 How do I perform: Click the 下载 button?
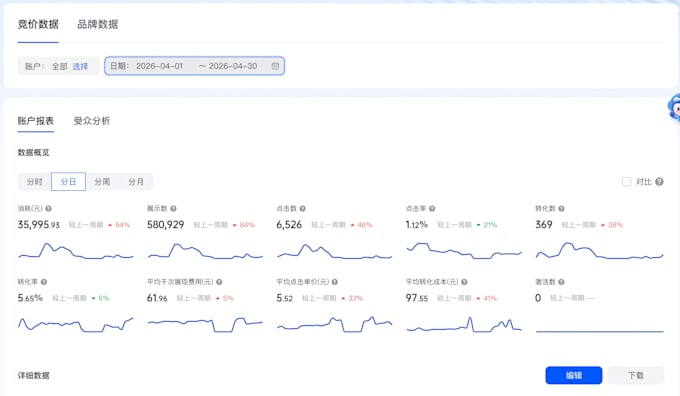636,375
